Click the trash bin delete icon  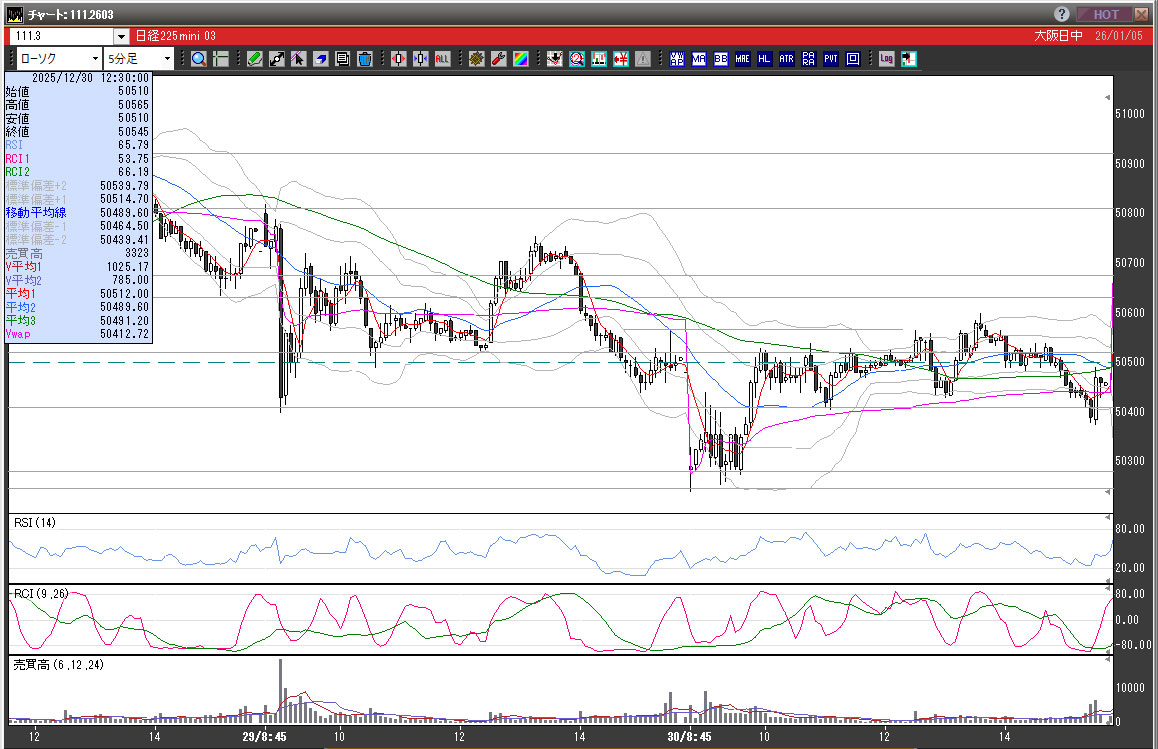365,59
